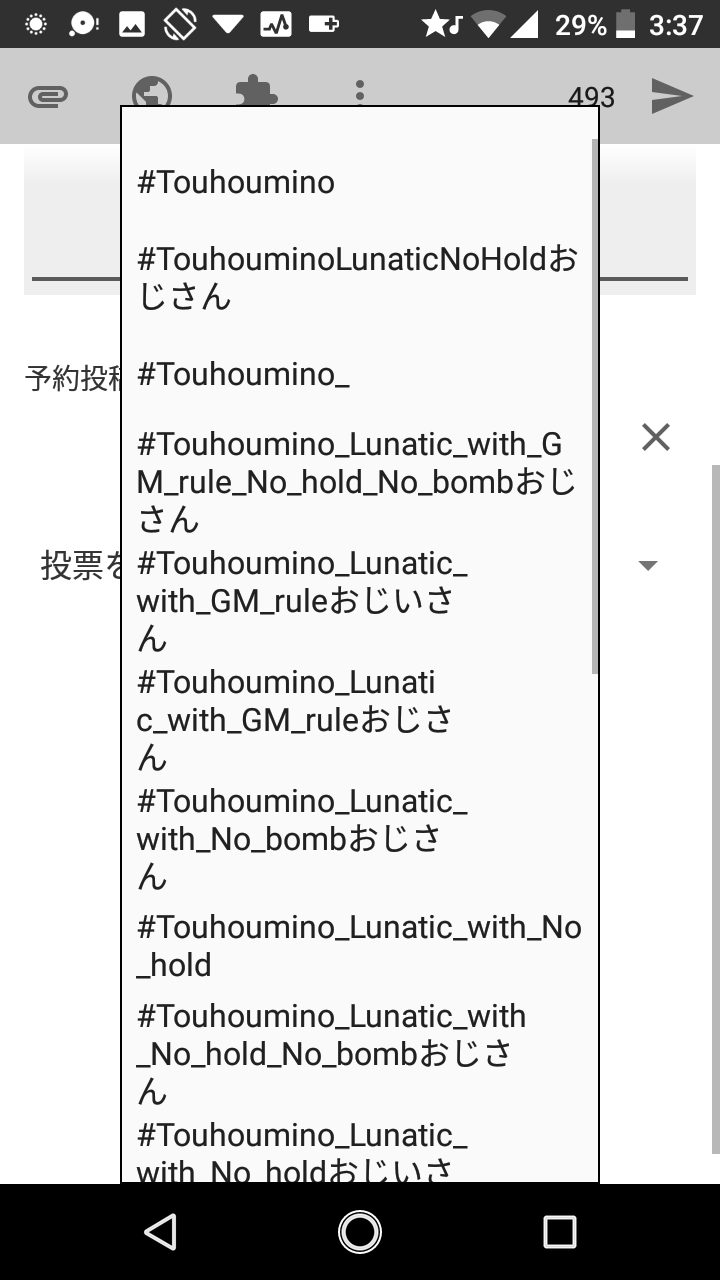
Task: Select #Touhoumino_Lunatic_with_GM_rule_No_hold_No_bombおじさん hashtag
Action: tap(357, 482)
